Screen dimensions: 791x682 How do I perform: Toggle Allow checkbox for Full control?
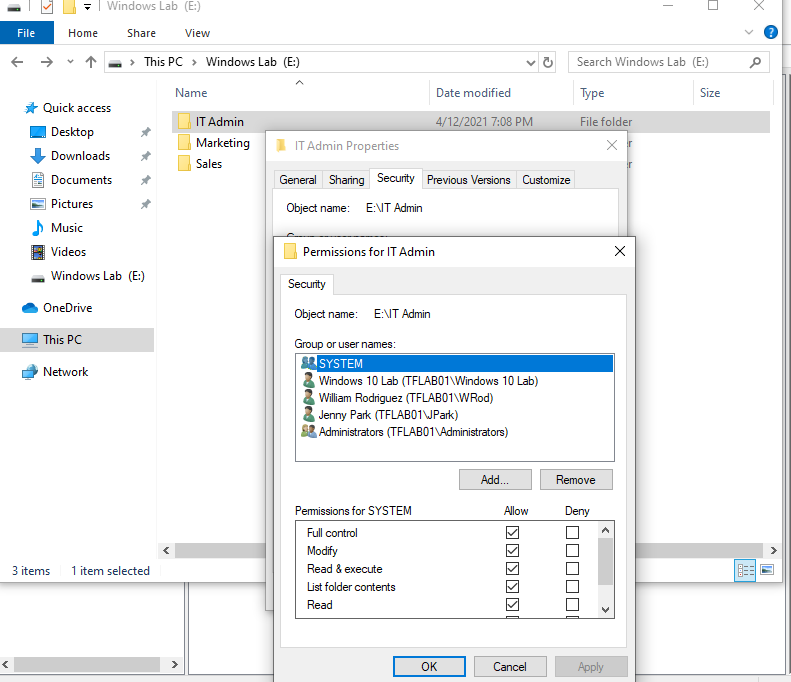(513, 533)
